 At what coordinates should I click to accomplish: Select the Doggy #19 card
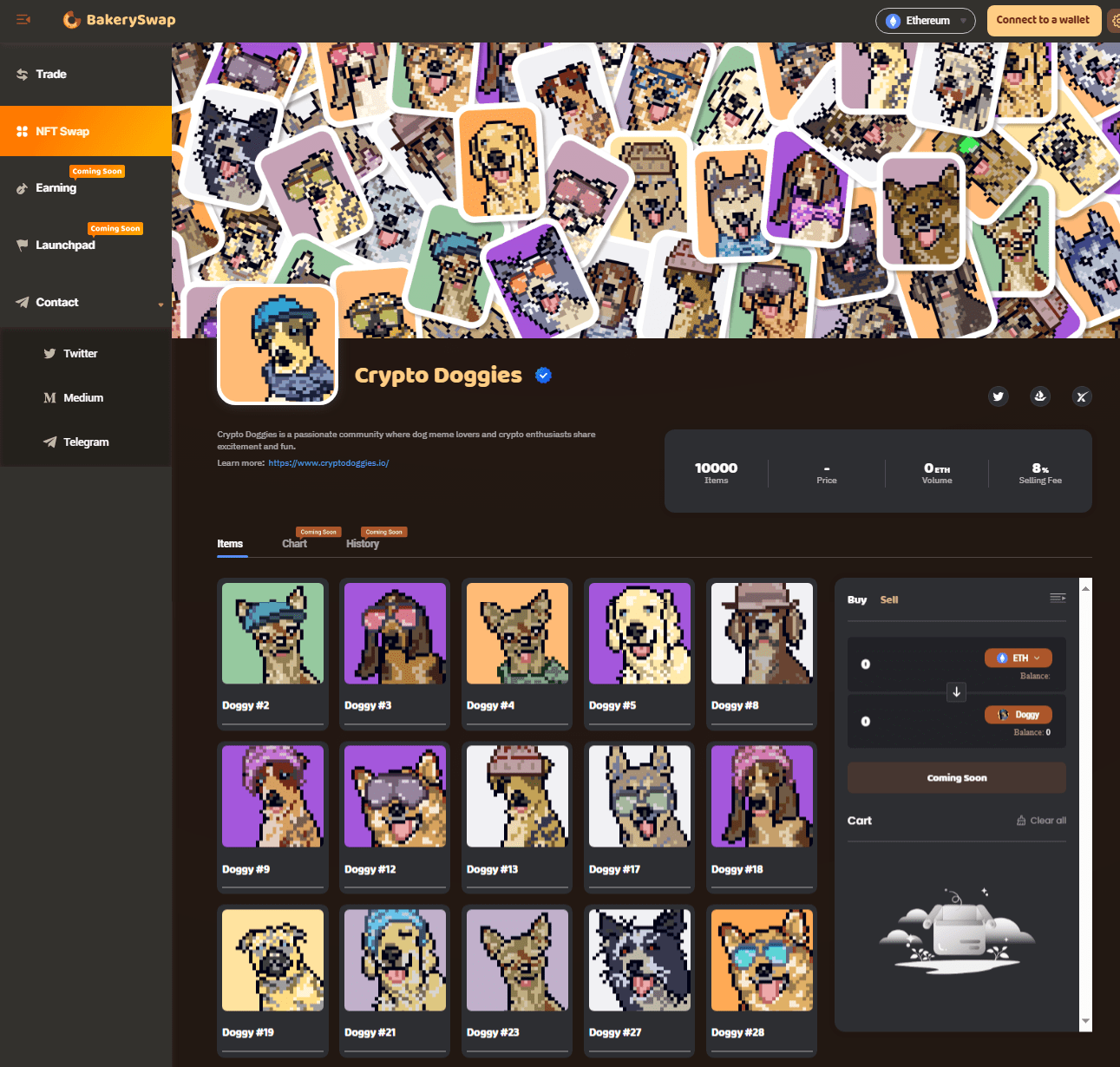pyautogui.click(x=272, y=981)
